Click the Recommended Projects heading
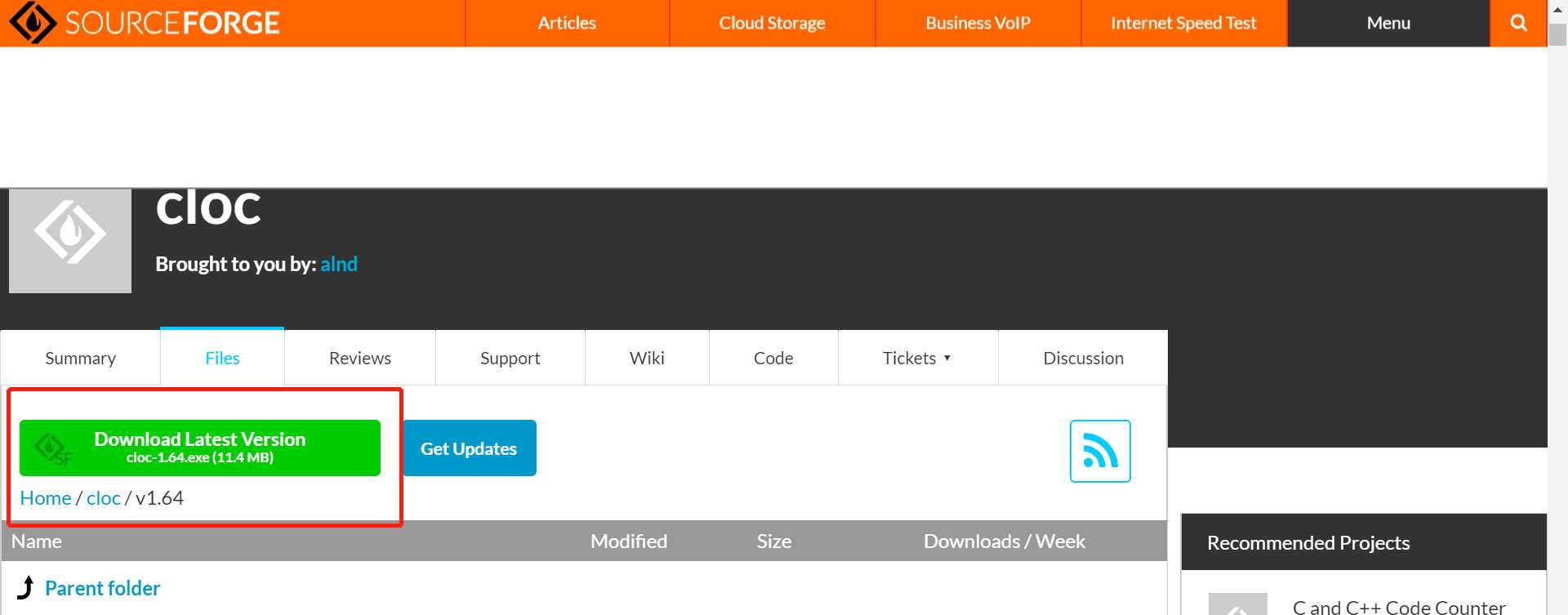The height and width of the screenshot is (615, 1568). [x=1308, y=542]
